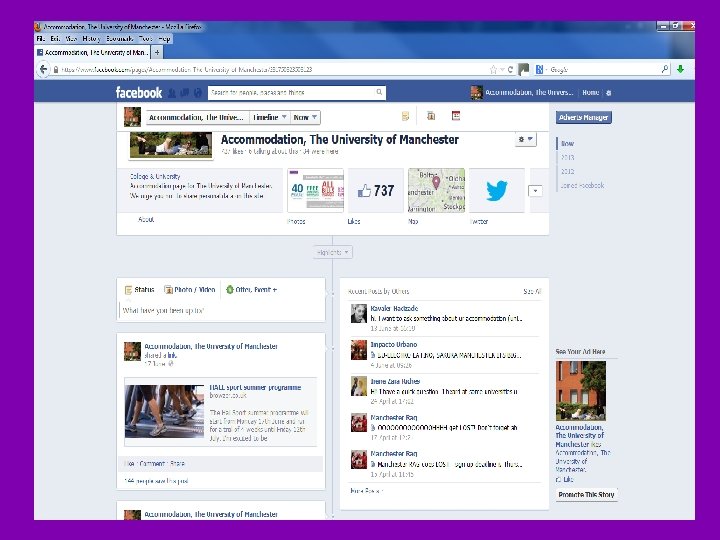Click the browser URL address field
Screen dimensions: 720x540
click(273, 69)
